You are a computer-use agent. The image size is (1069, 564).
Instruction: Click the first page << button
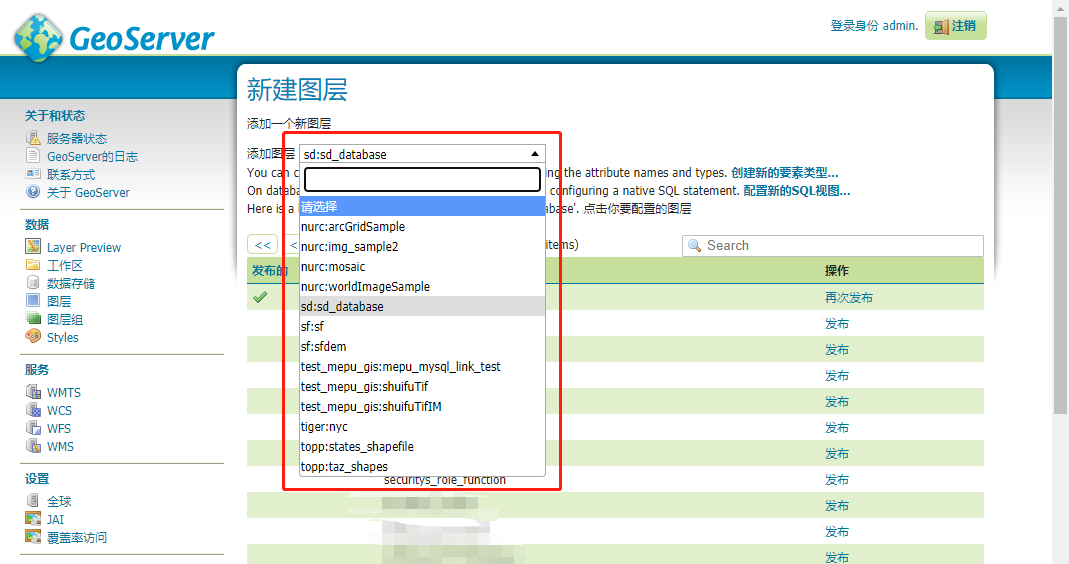[x=262, y=245]
